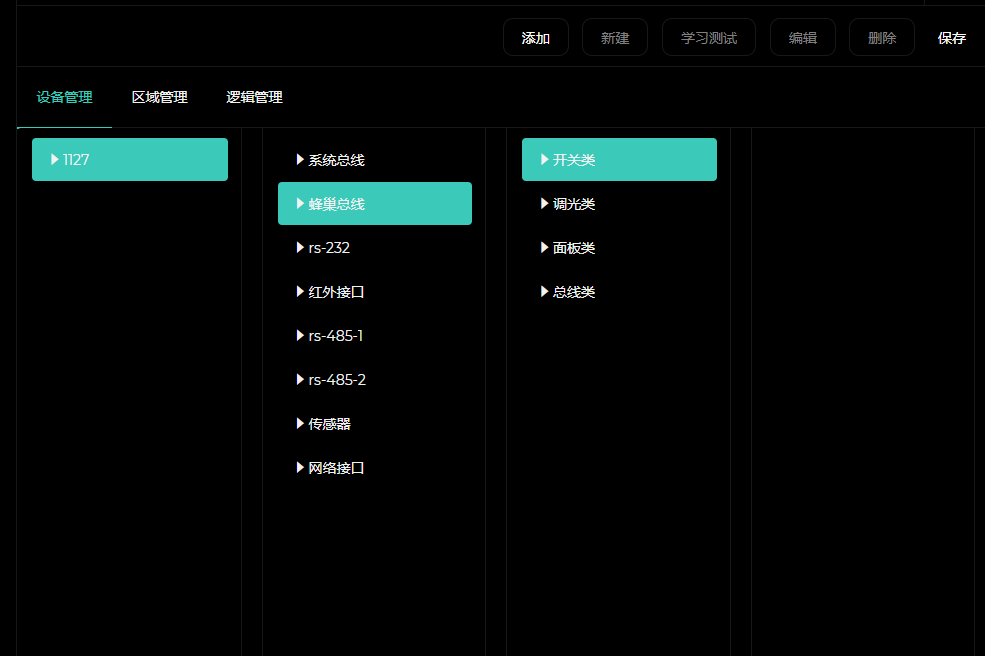
Task: Open the 逻辑管理 tab
Action: click(254, 98)
